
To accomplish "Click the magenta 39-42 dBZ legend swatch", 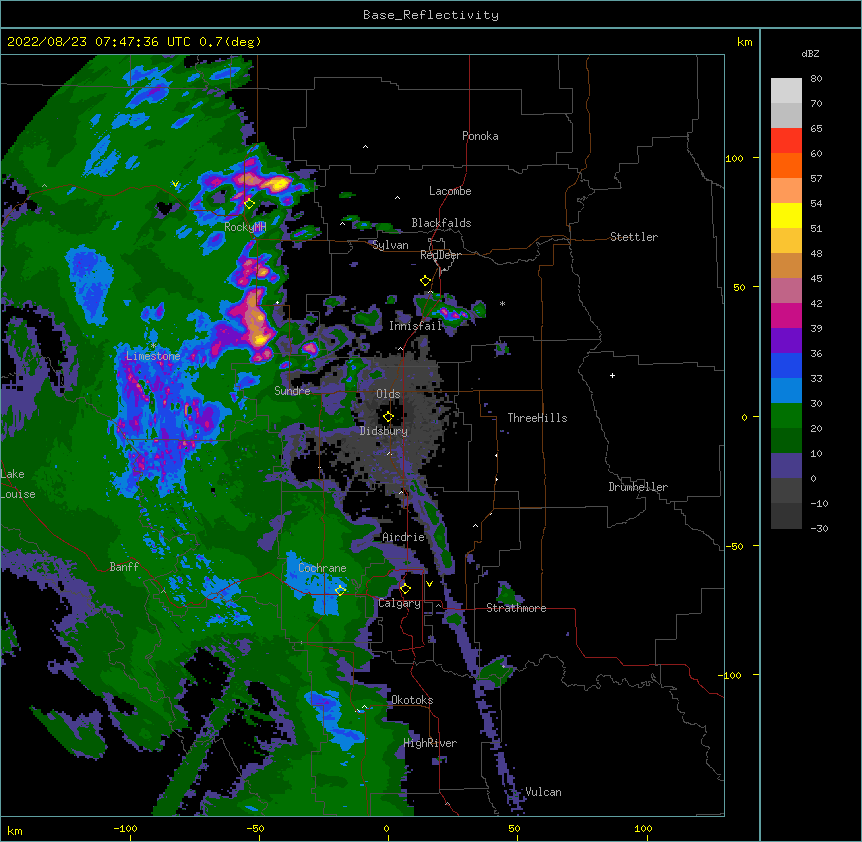I will [x=786, y=315].
